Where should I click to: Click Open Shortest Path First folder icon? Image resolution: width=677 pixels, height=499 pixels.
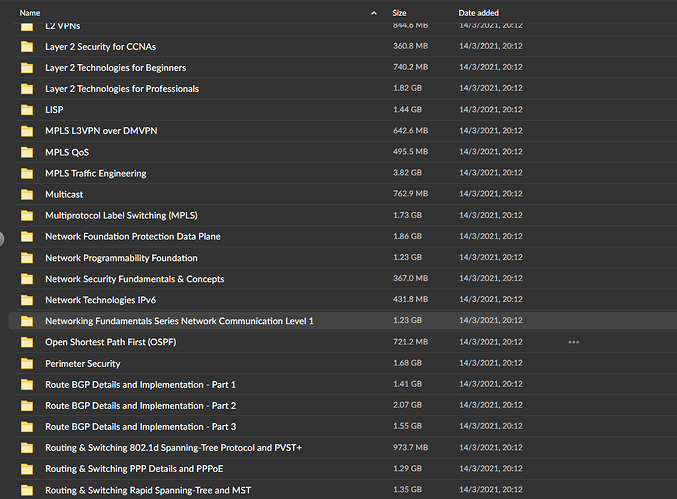pyautogui.click(x=27, y=342)
